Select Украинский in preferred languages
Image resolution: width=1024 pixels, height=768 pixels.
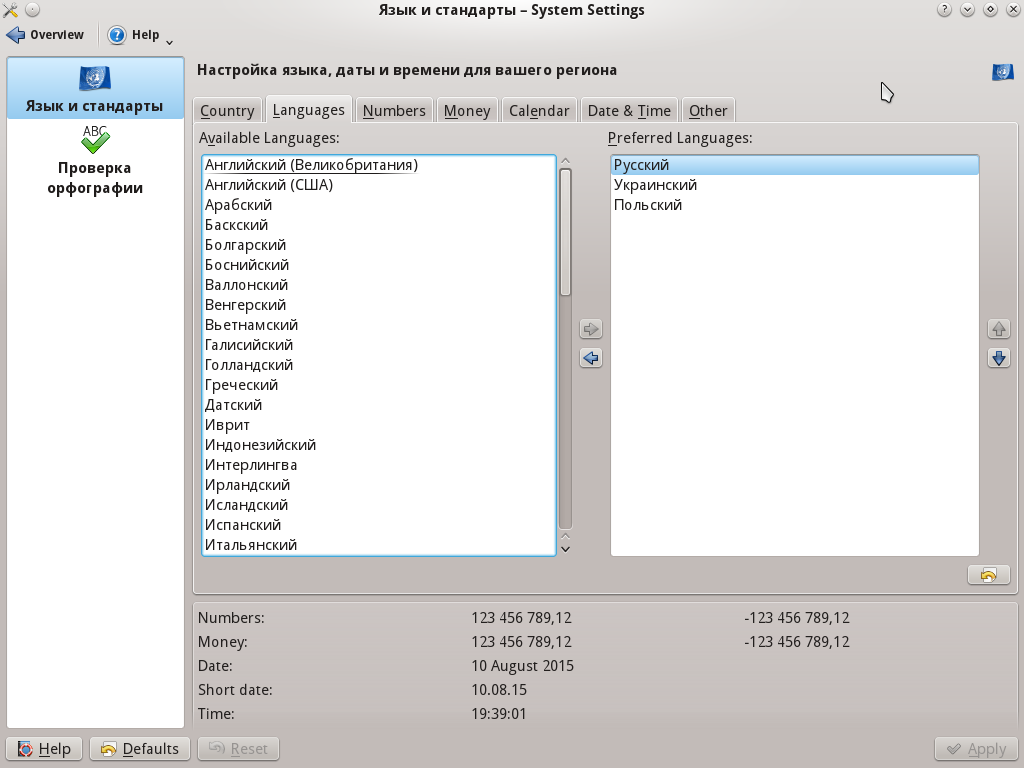click(x=655, y=185)
